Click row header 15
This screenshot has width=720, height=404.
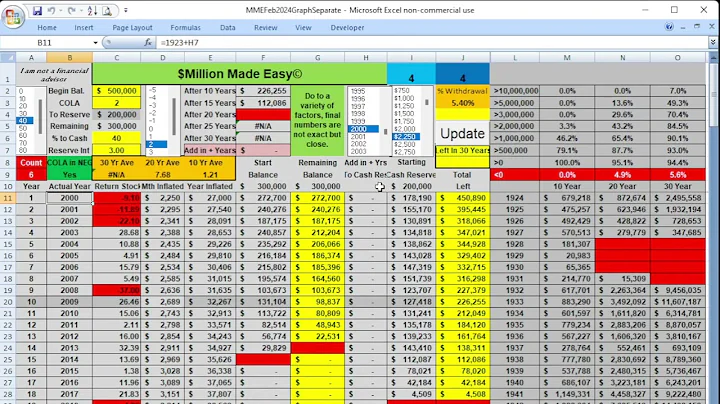[x=8, y=244]
